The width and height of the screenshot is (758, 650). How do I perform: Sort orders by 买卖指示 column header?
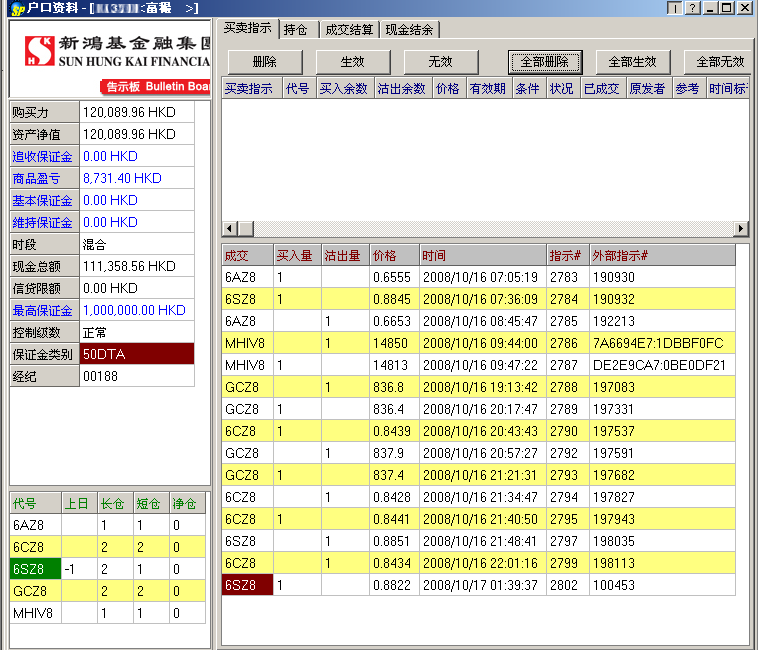[x=251, y=88]
